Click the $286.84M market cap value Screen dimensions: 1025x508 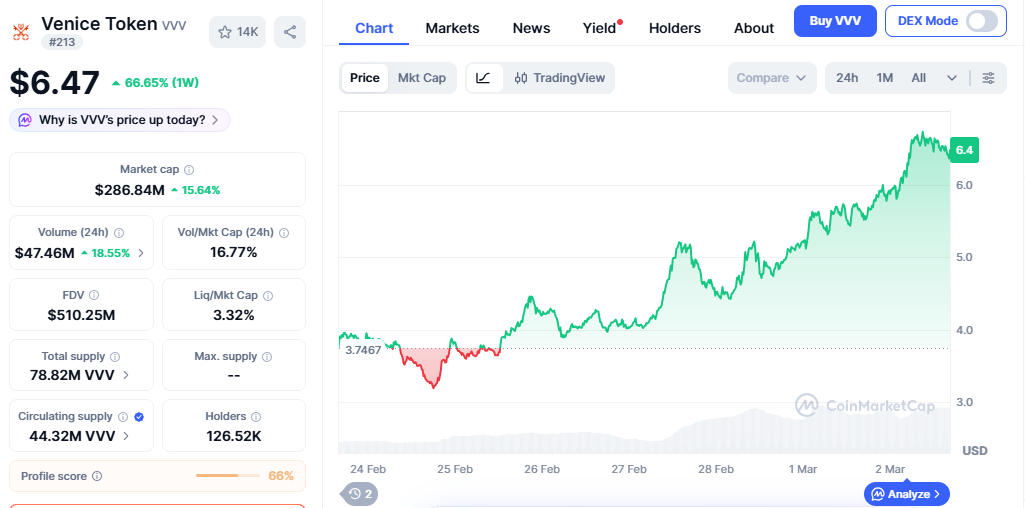[129, 190]
